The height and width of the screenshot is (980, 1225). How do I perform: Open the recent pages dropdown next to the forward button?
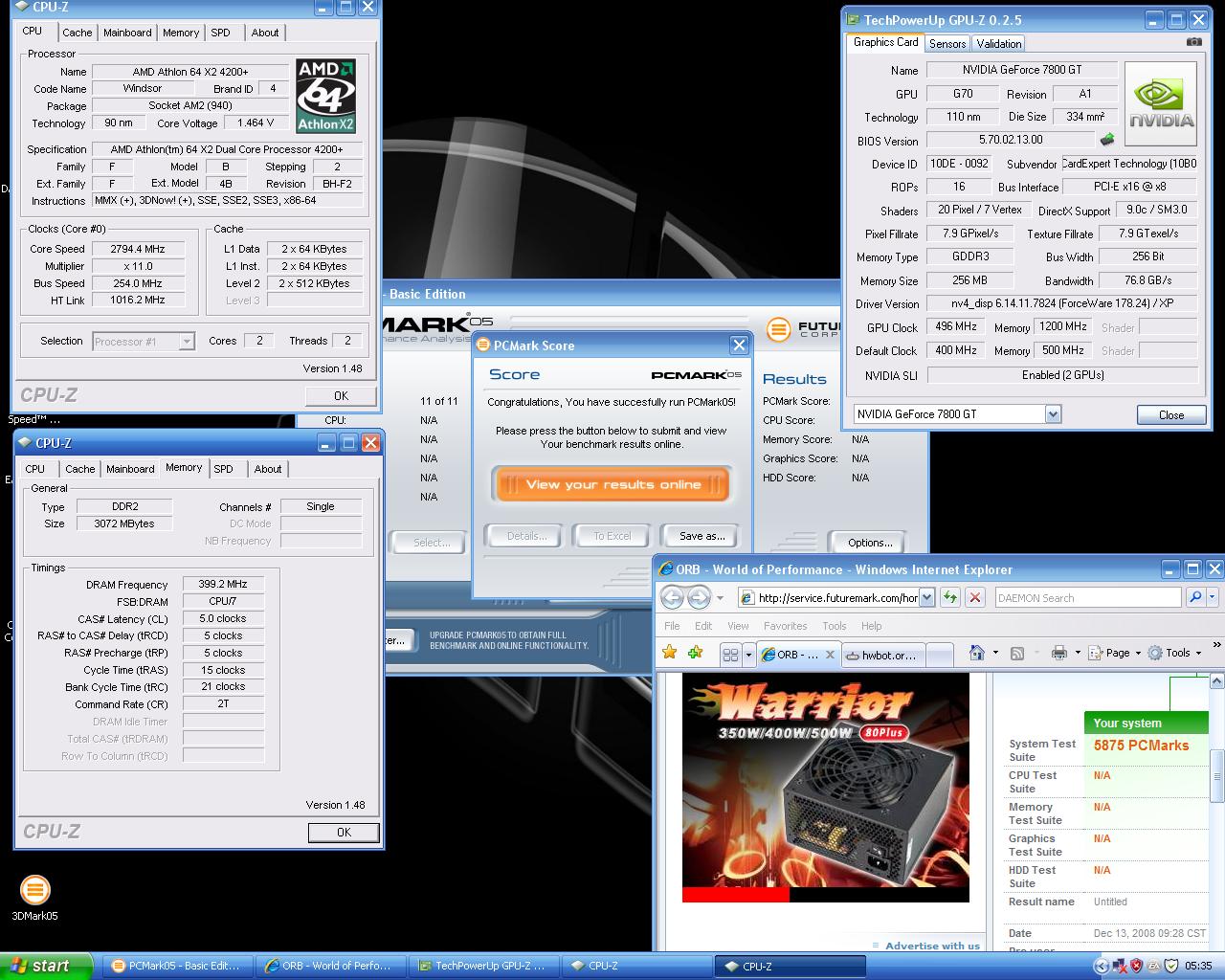720,598
